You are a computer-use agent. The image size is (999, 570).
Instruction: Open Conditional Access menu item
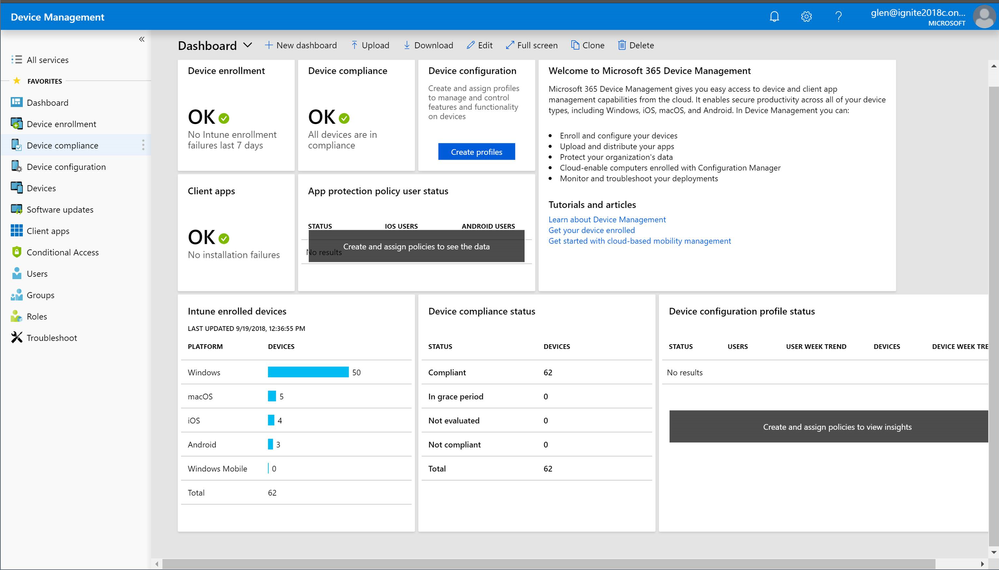[62, 252]
